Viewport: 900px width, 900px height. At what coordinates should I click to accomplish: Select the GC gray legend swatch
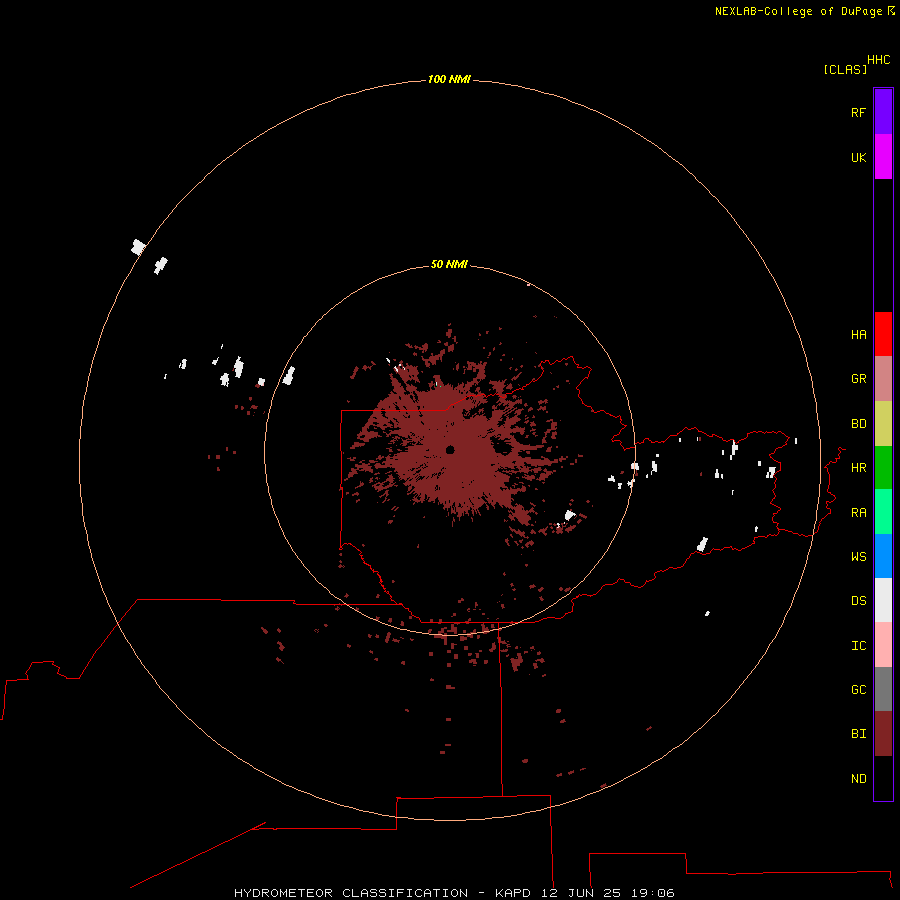[883, 689]
